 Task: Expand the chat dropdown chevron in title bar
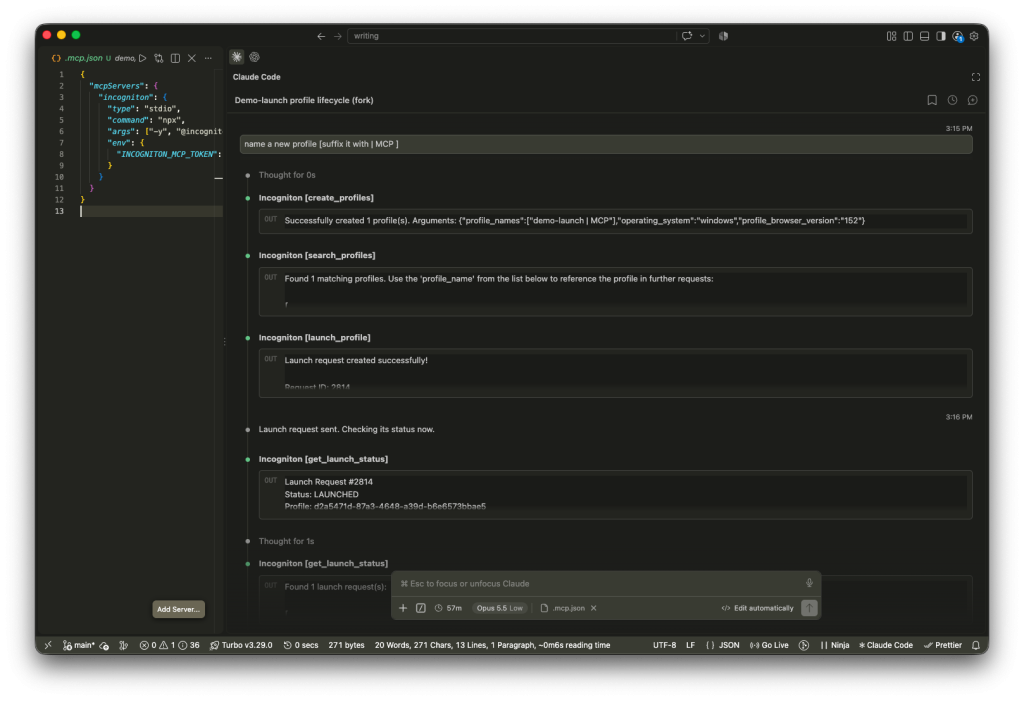click(703, 36)
